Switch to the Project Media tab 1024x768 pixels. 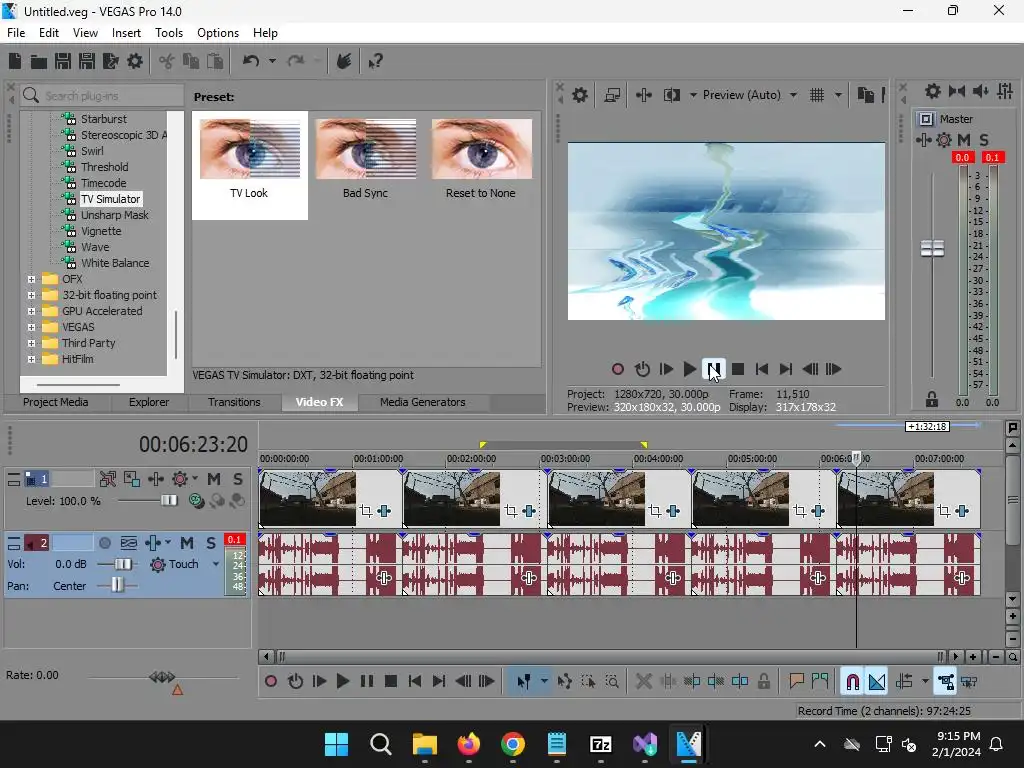click(56, 402)
